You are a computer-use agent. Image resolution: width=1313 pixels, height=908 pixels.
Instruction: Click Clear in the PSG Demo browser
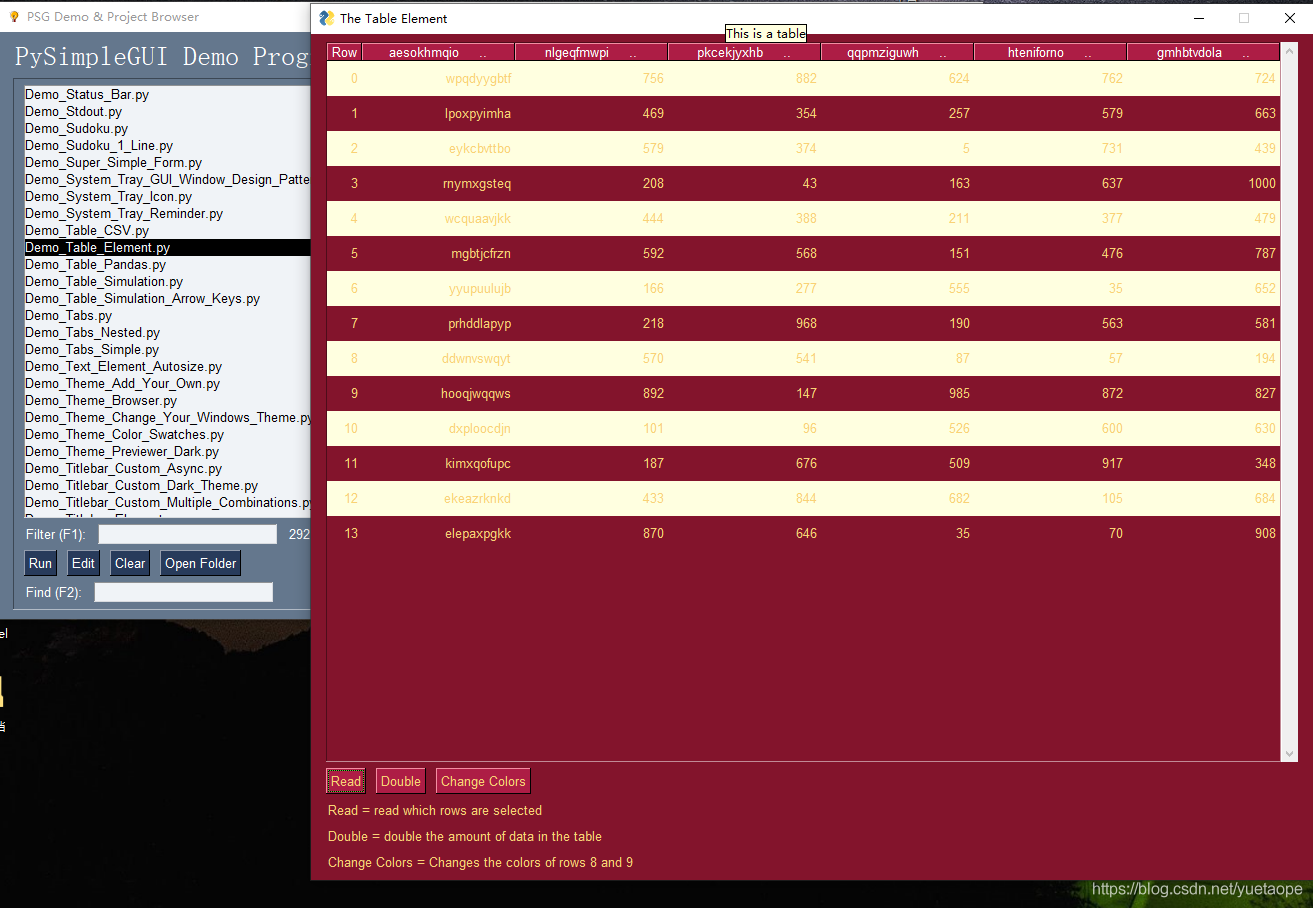click(130, 563)
